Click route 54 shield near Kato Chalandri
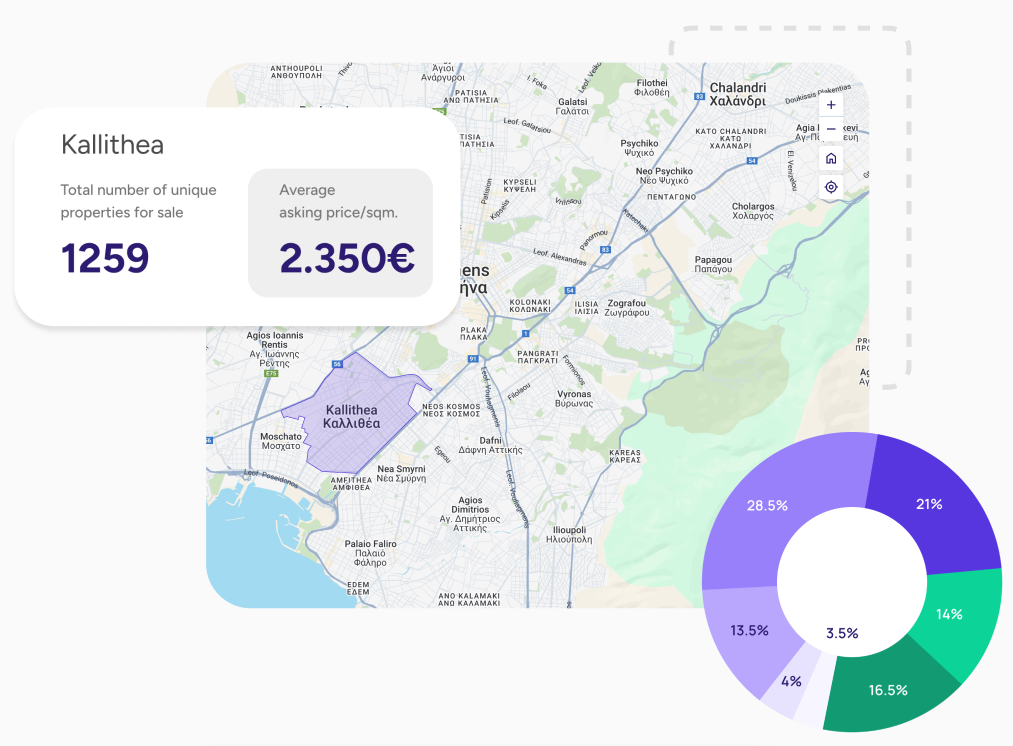 753,160
